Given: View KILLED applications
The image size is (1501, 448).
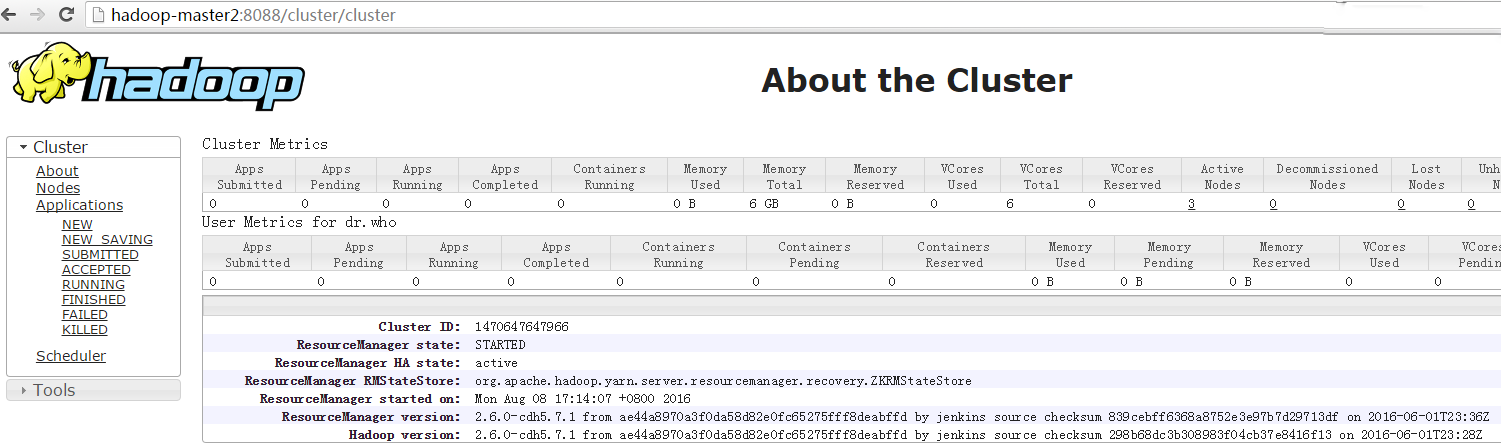Looking at the screenshot, I should [85, 330].
